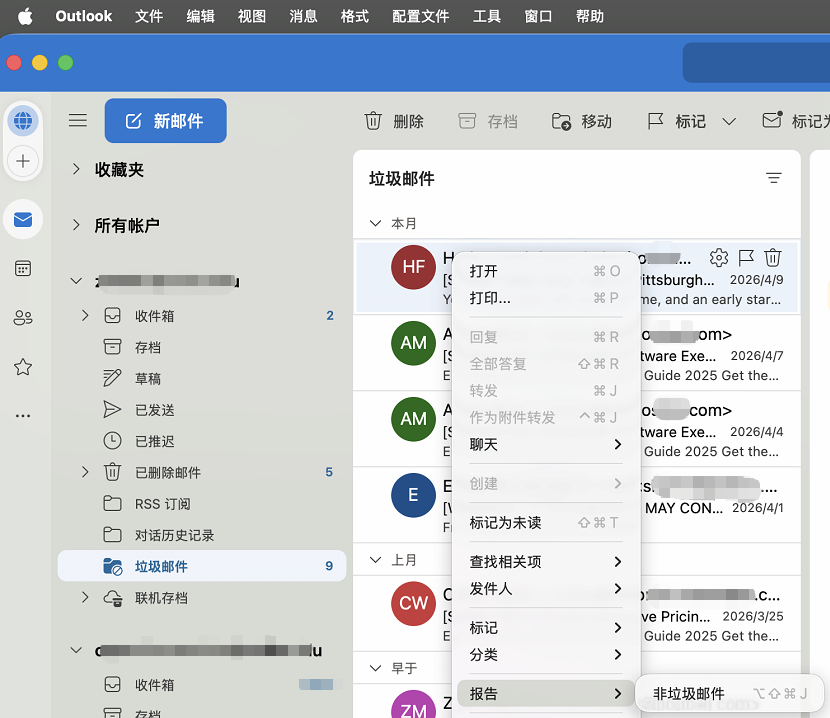Select the 草稿 folder

pyautogui.click(x=148, y=379)
